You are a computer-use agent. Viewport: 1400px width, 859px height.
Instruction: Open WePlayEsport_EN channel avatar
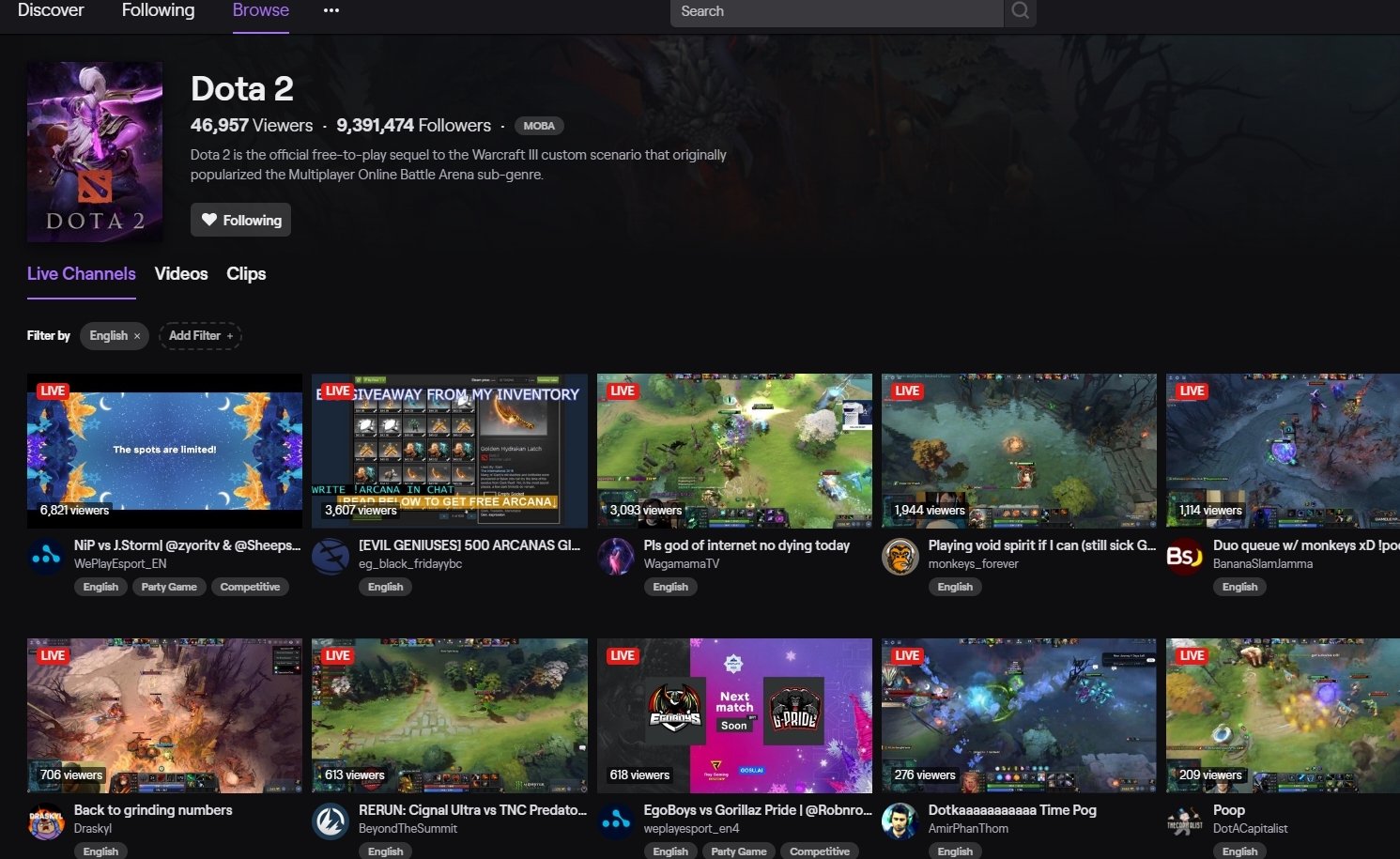[x=46, y=557]
